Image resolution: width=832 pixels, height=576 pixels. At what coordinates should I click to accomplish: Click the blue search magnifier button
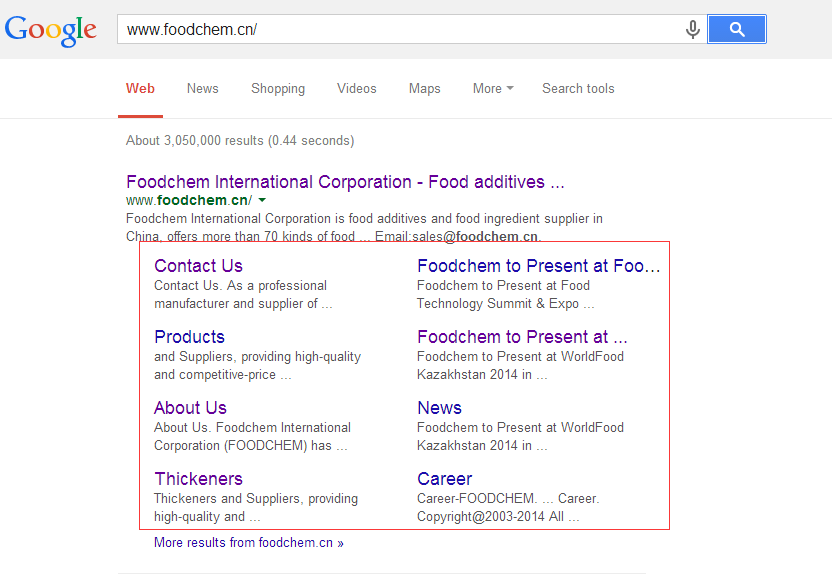point(736,29)
